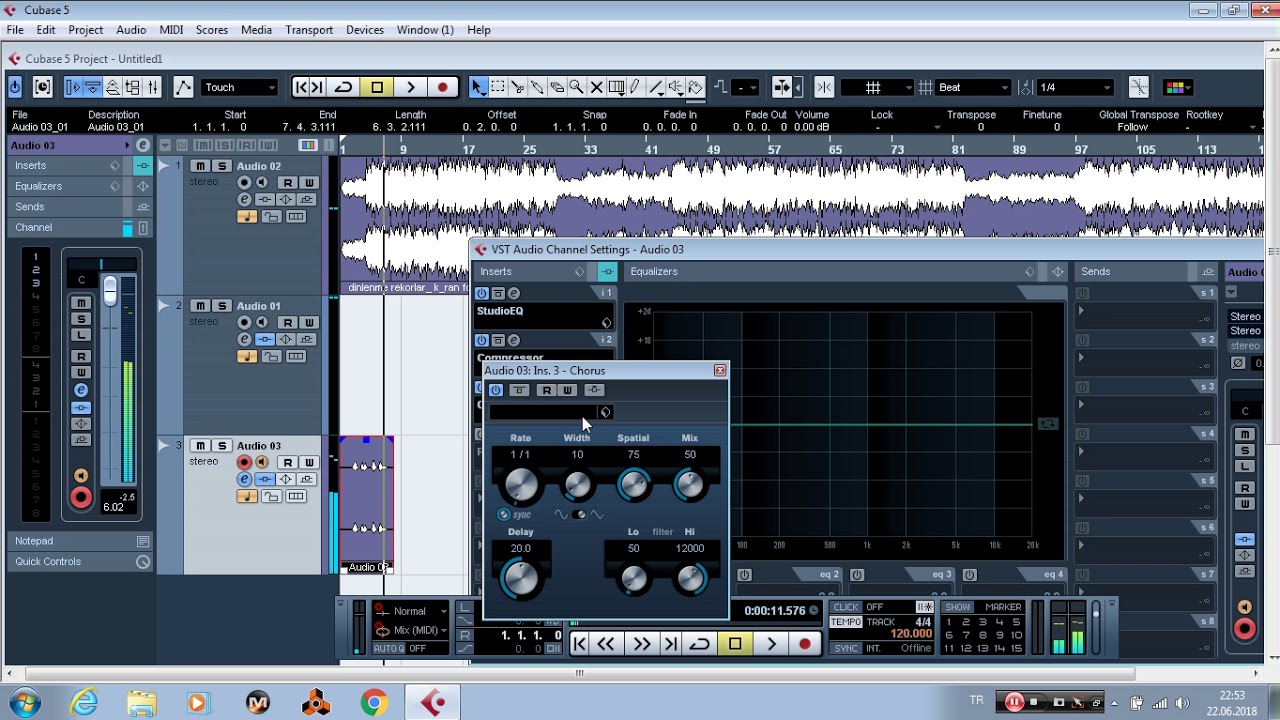Select the Mute X tool
The height and width of the screenshot is (720, 1280).
click(597, 88)
